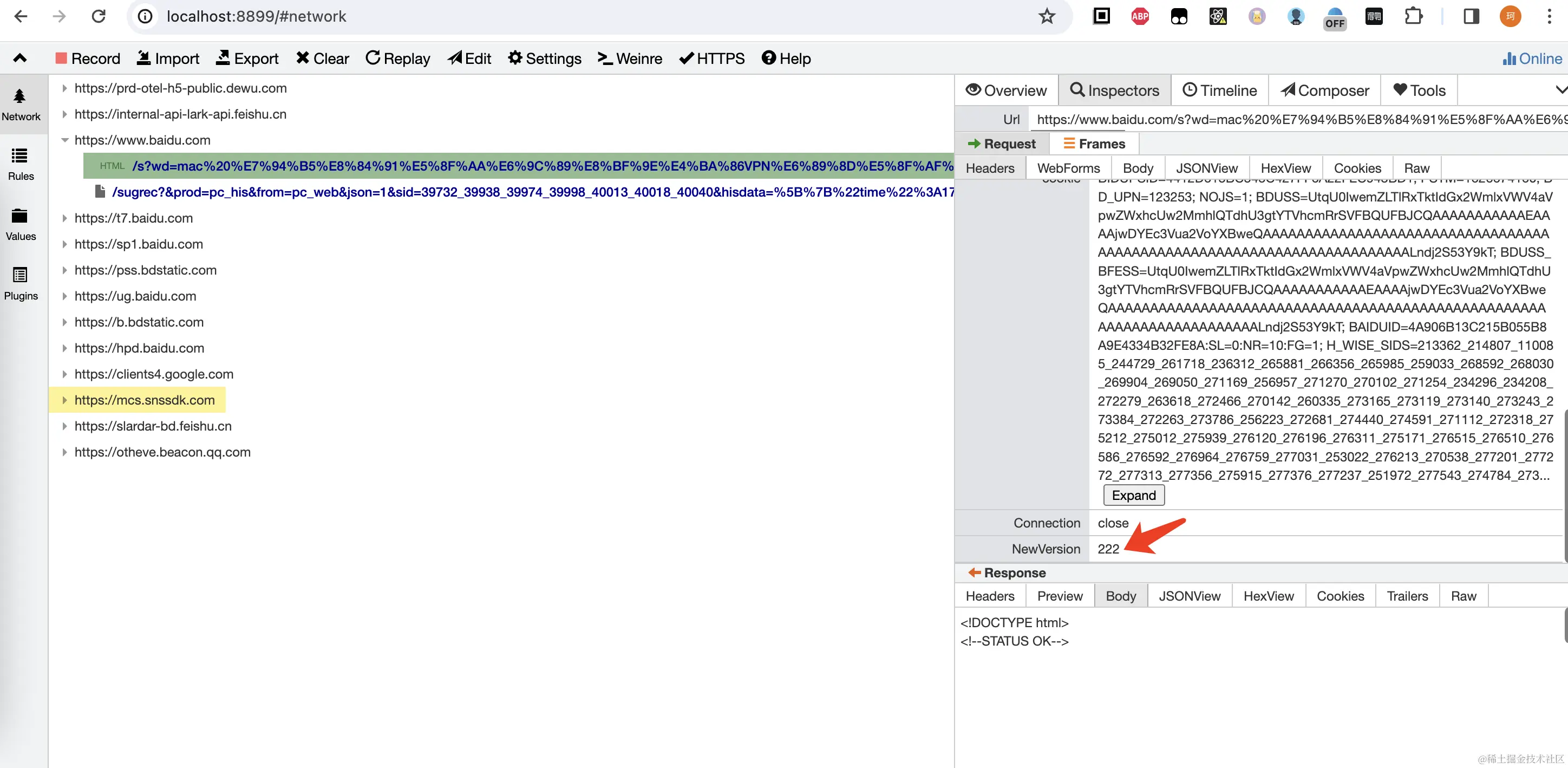
Task: Open the Composer tab
Action: (x=1324, y=91)
